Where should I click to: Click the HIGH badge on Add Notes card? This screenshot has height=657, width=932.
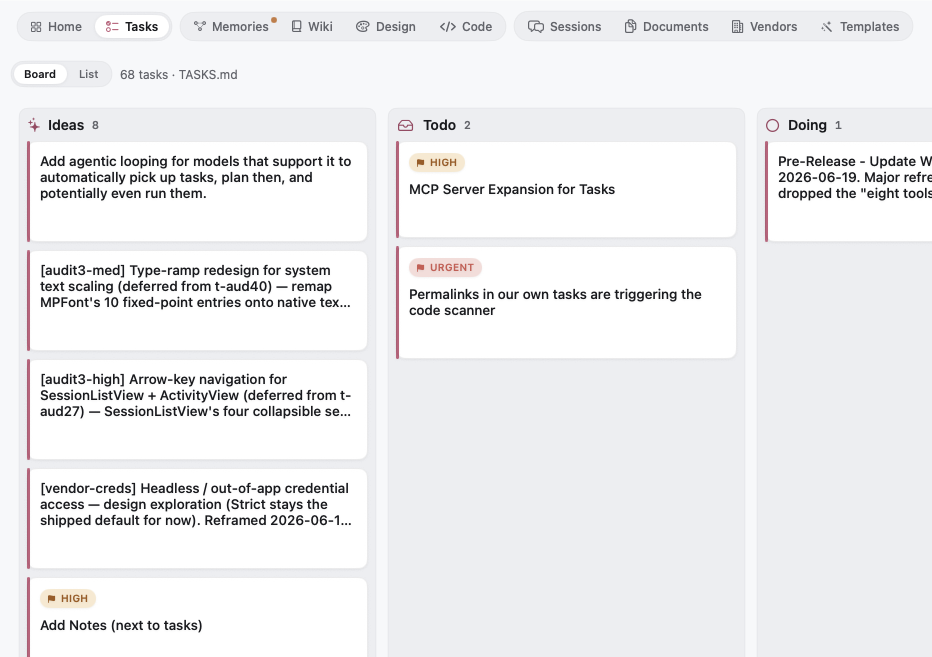68,599
